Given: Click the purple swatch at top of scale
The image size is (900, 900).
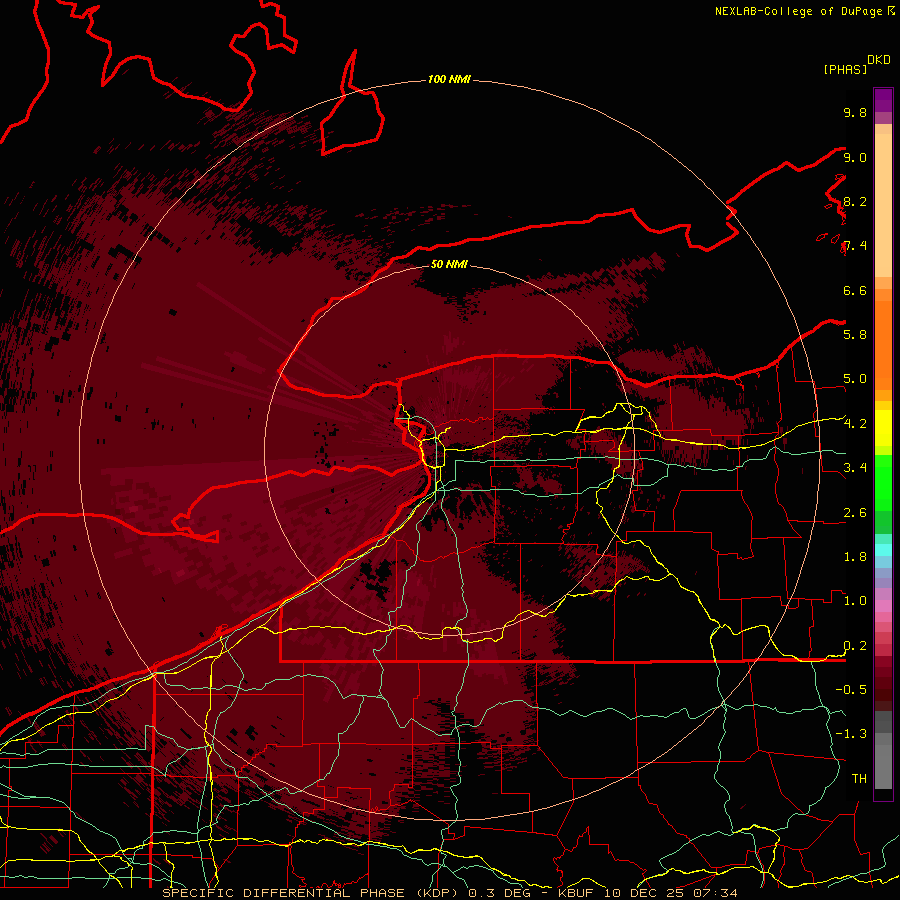Looking at the screenshot, I should click(x=883, y=100).
